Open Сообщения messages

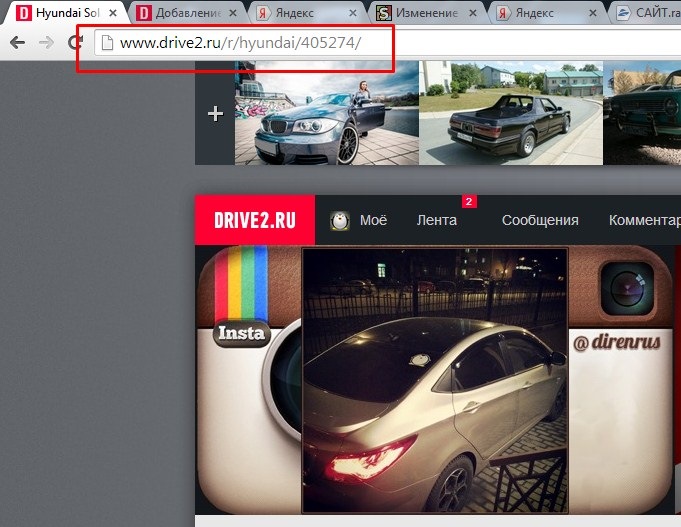(x=540, y=220)
